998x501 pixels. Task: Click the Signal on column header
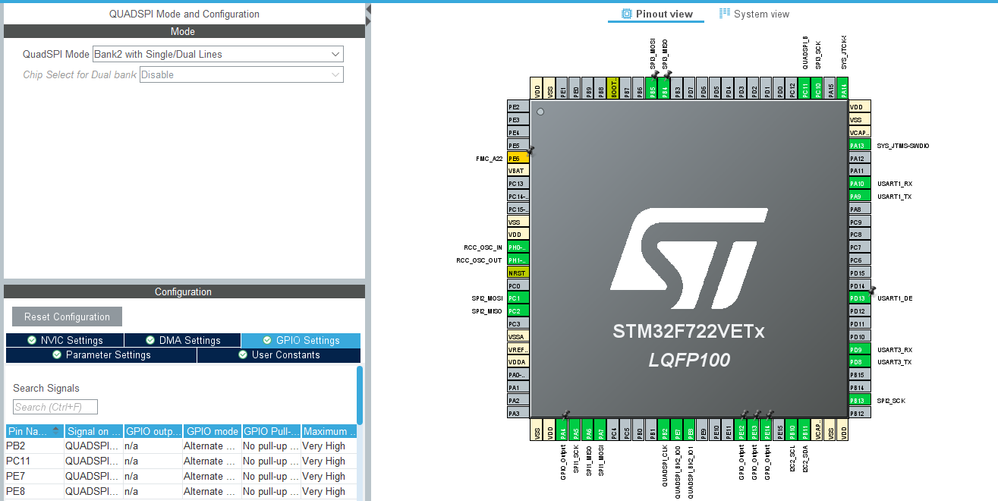94,431
